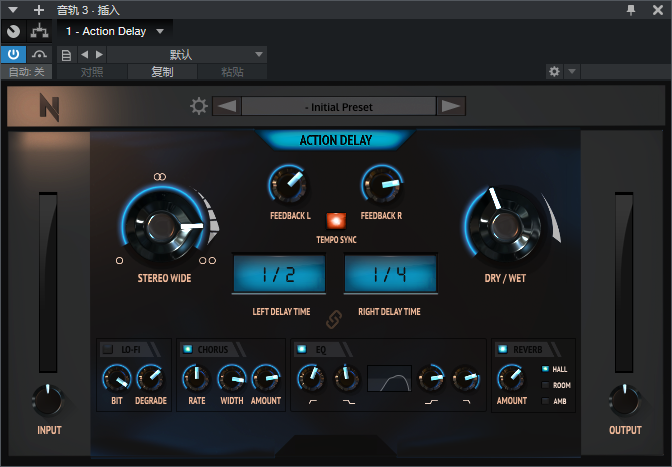Toggle the plugin power bypass button
Viewport: 672px width, 467px height.
click(x=14, y=54)
